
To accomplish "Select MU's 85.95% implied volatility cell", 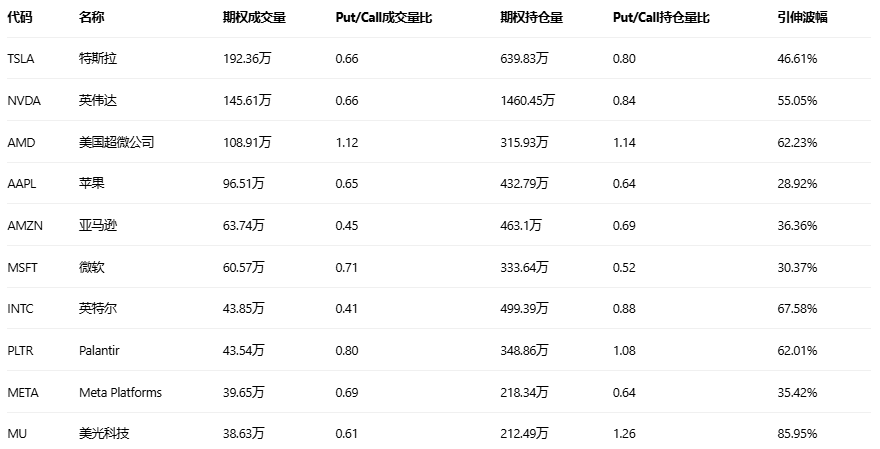I will (x=797, y=434).
